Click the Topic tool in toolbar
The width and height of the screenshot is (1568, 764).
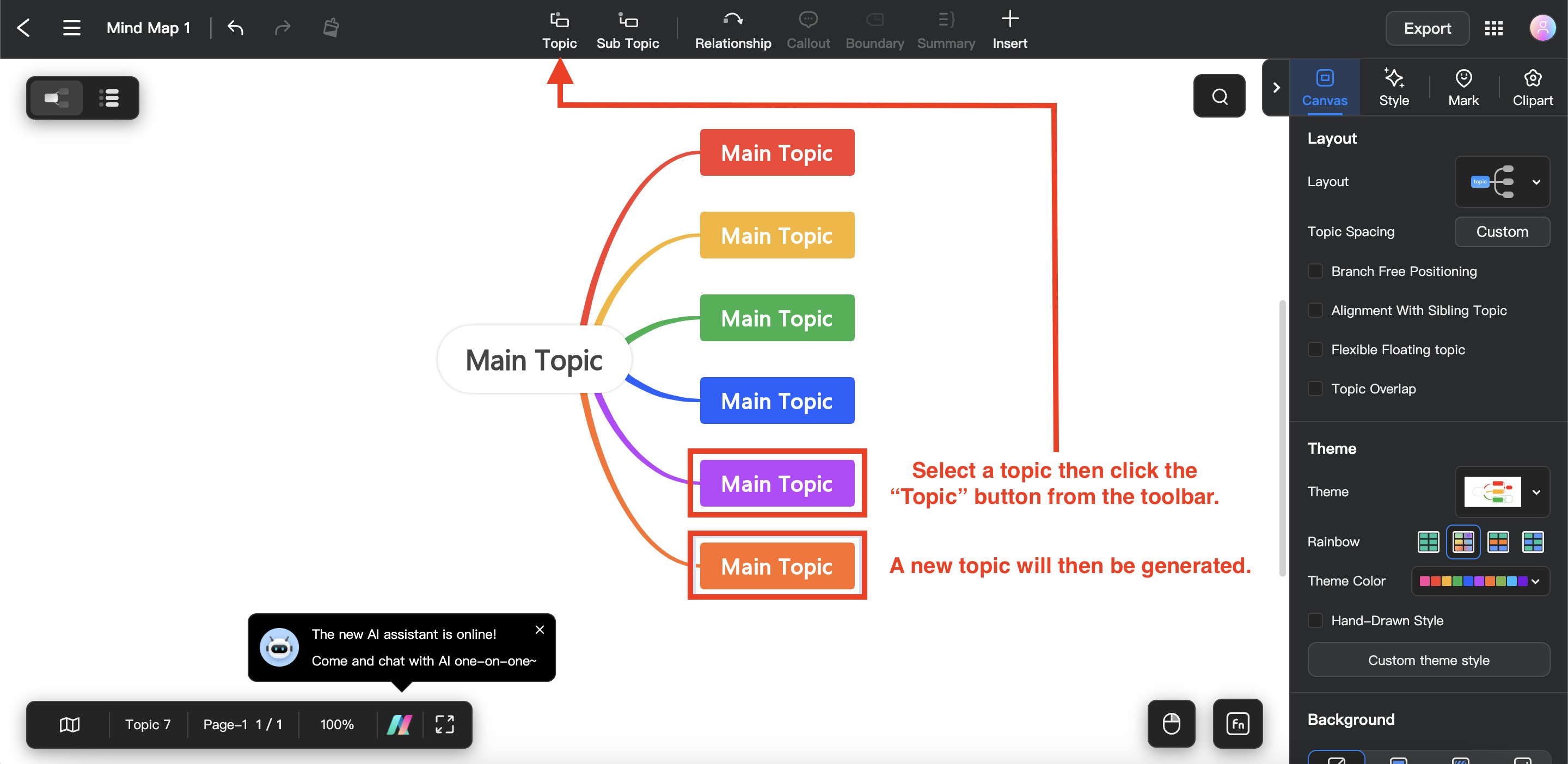tap(559, 28)
